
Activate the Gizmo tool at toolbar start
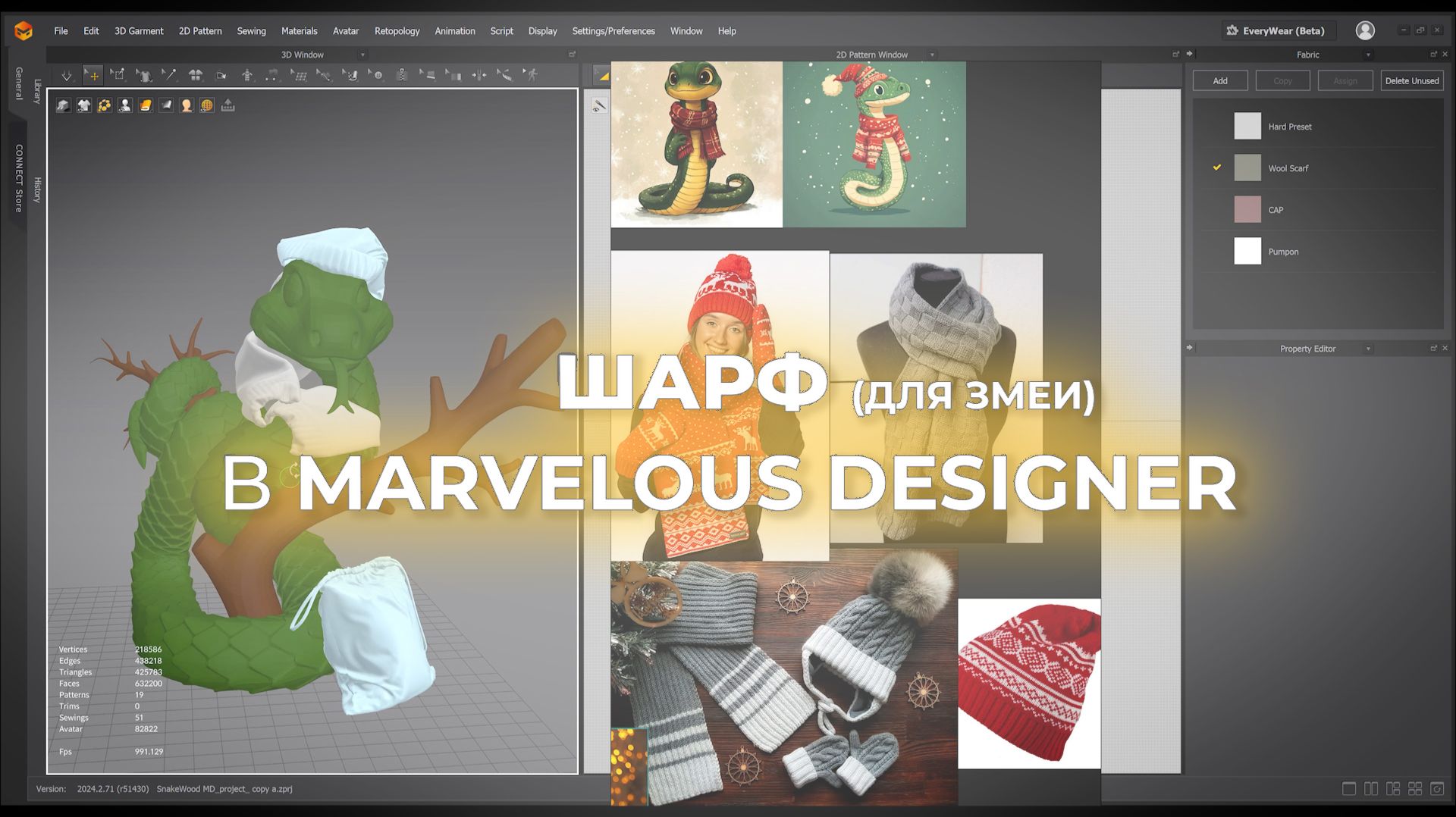67,75
